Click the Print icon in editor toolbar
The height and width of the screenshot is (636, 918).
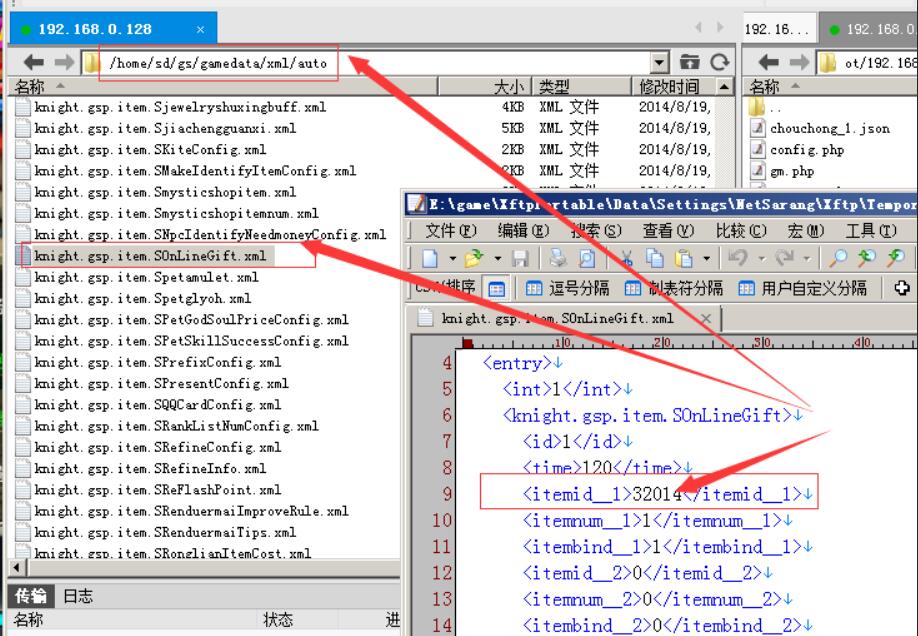pos(557,259)
